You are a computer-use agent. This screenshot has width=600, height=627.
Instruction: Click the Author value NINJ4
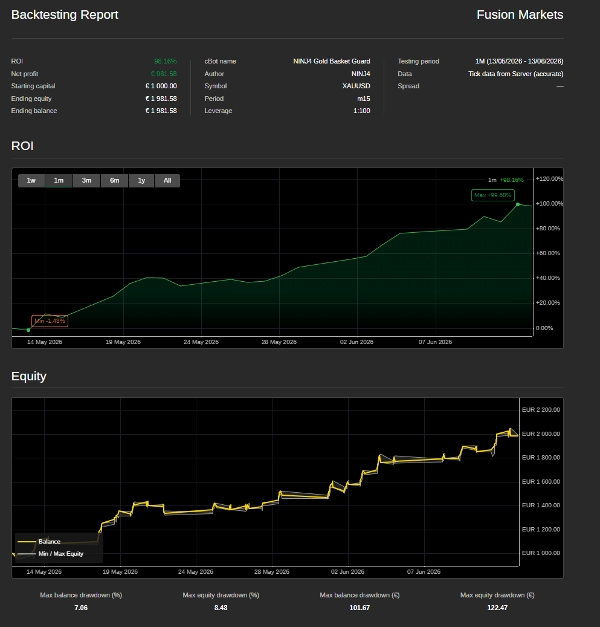click(361, 74)
